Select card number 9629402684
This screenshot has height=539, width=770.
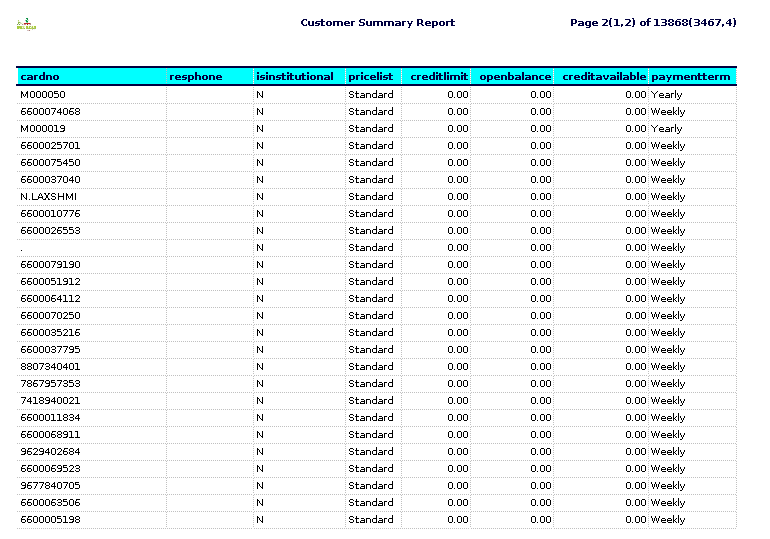pos(50,452)
